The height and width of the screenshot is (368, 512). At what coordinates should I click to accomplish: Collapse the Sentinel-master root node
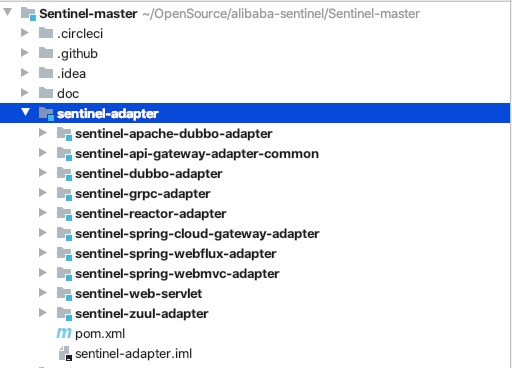7,12
